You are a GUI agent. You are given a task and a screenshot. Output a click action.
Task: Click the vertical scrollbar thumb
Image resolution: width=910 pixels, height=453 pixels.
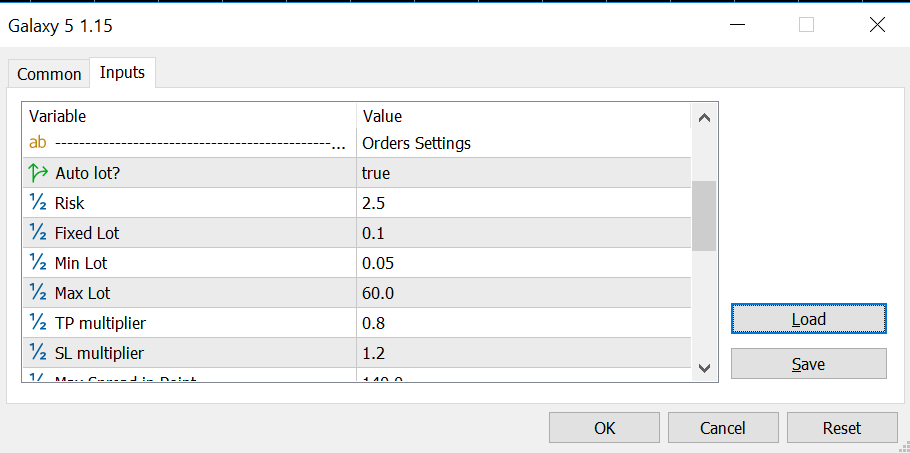point(704,215)
